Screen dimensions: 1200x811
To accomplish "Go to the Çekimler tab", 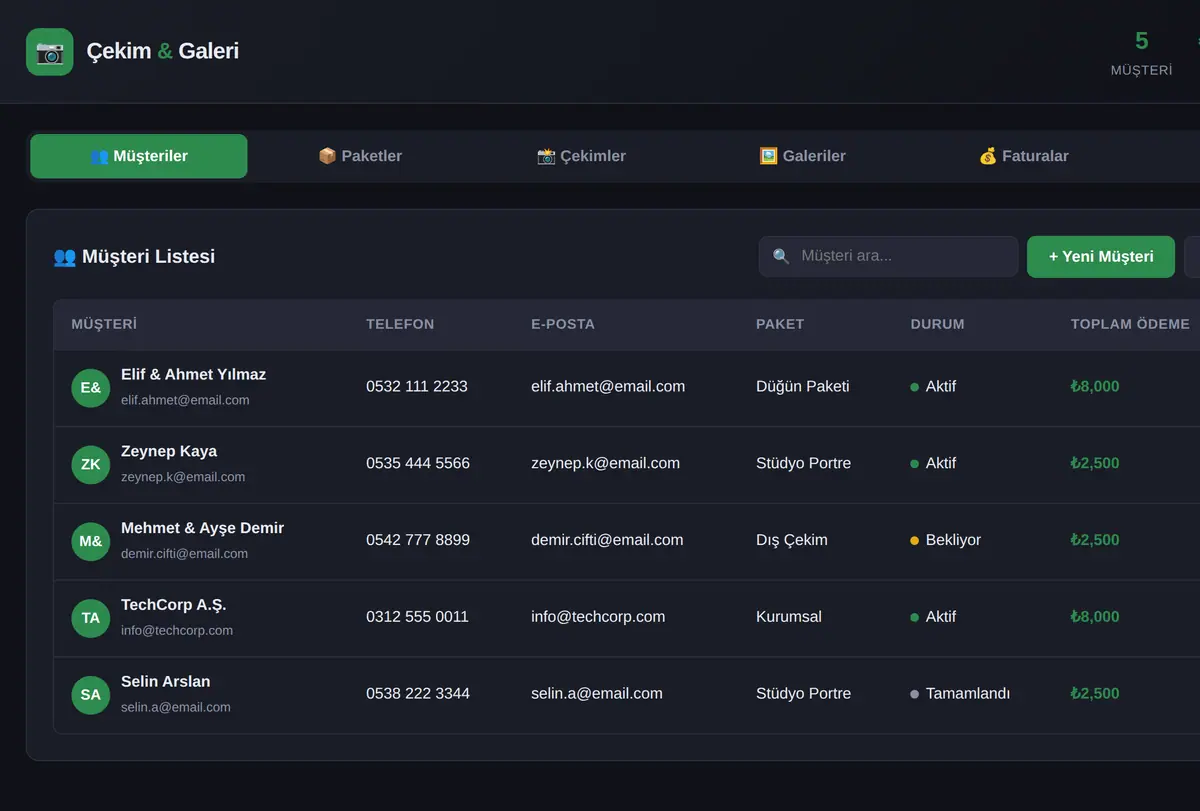I will 581,156.
